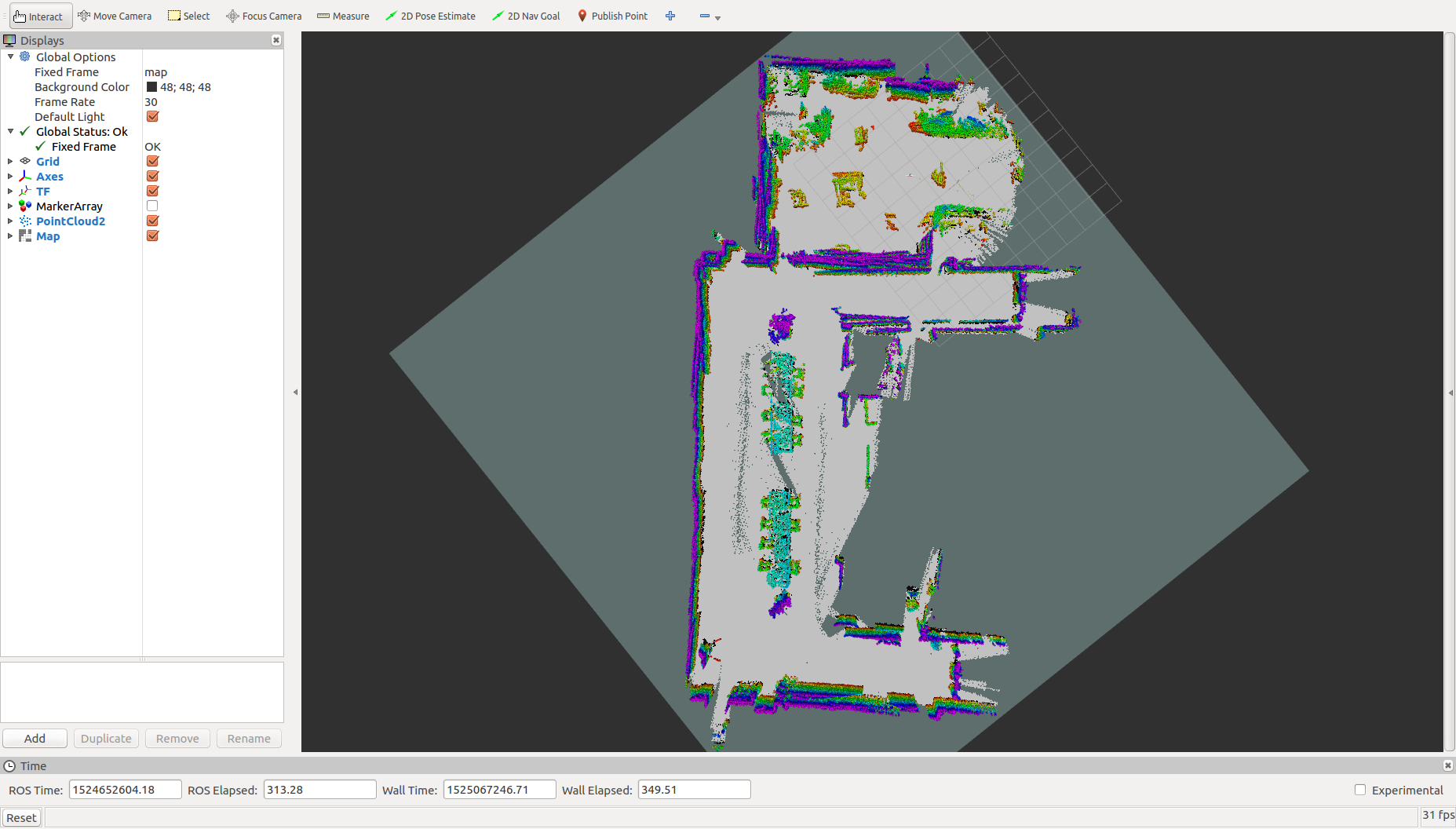
Task: Activate the Measure tool
Action: click(343, 16)
